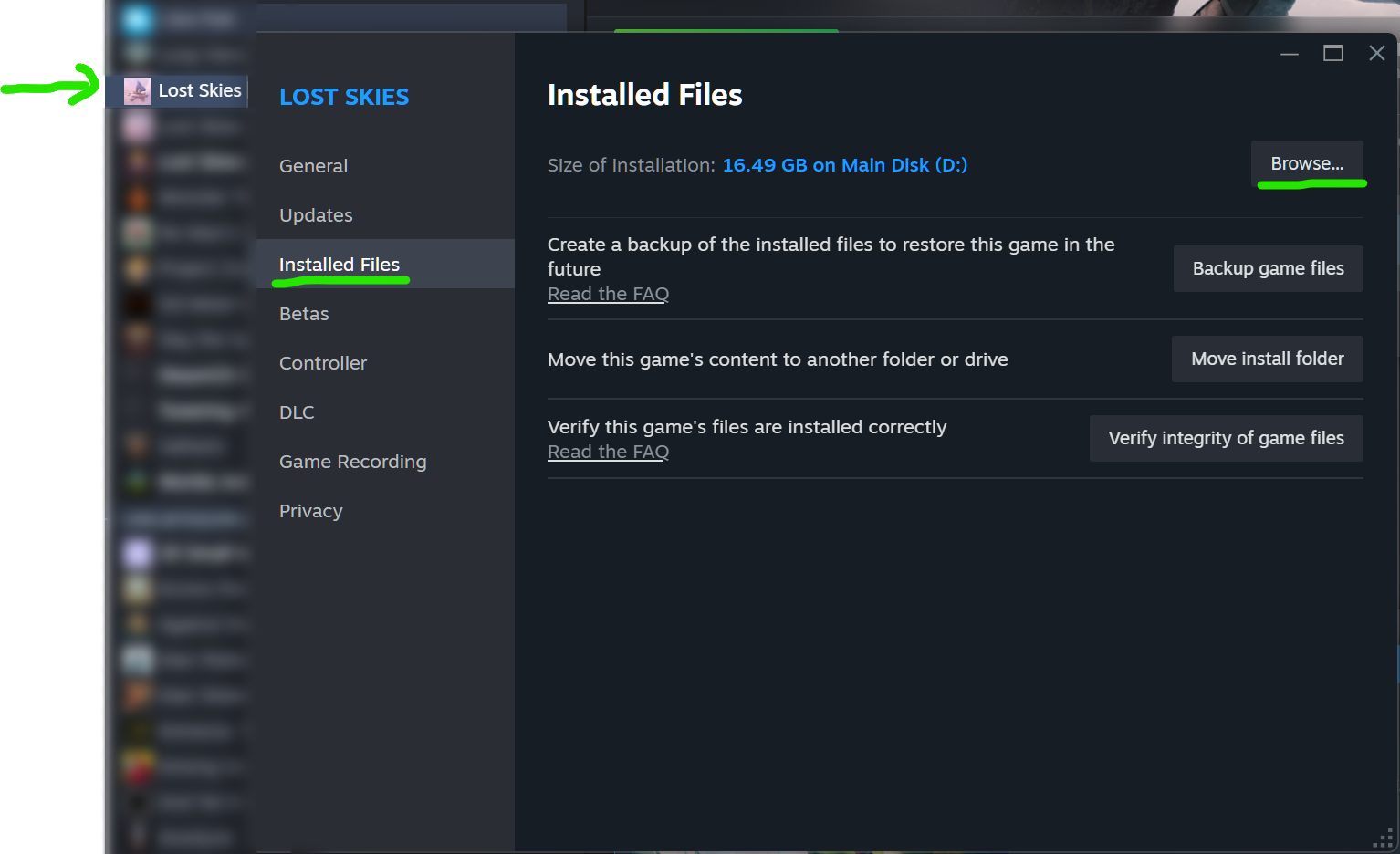Minimize the properties window
This screenshot has width=1400, height=854.
click(1289, 54)
